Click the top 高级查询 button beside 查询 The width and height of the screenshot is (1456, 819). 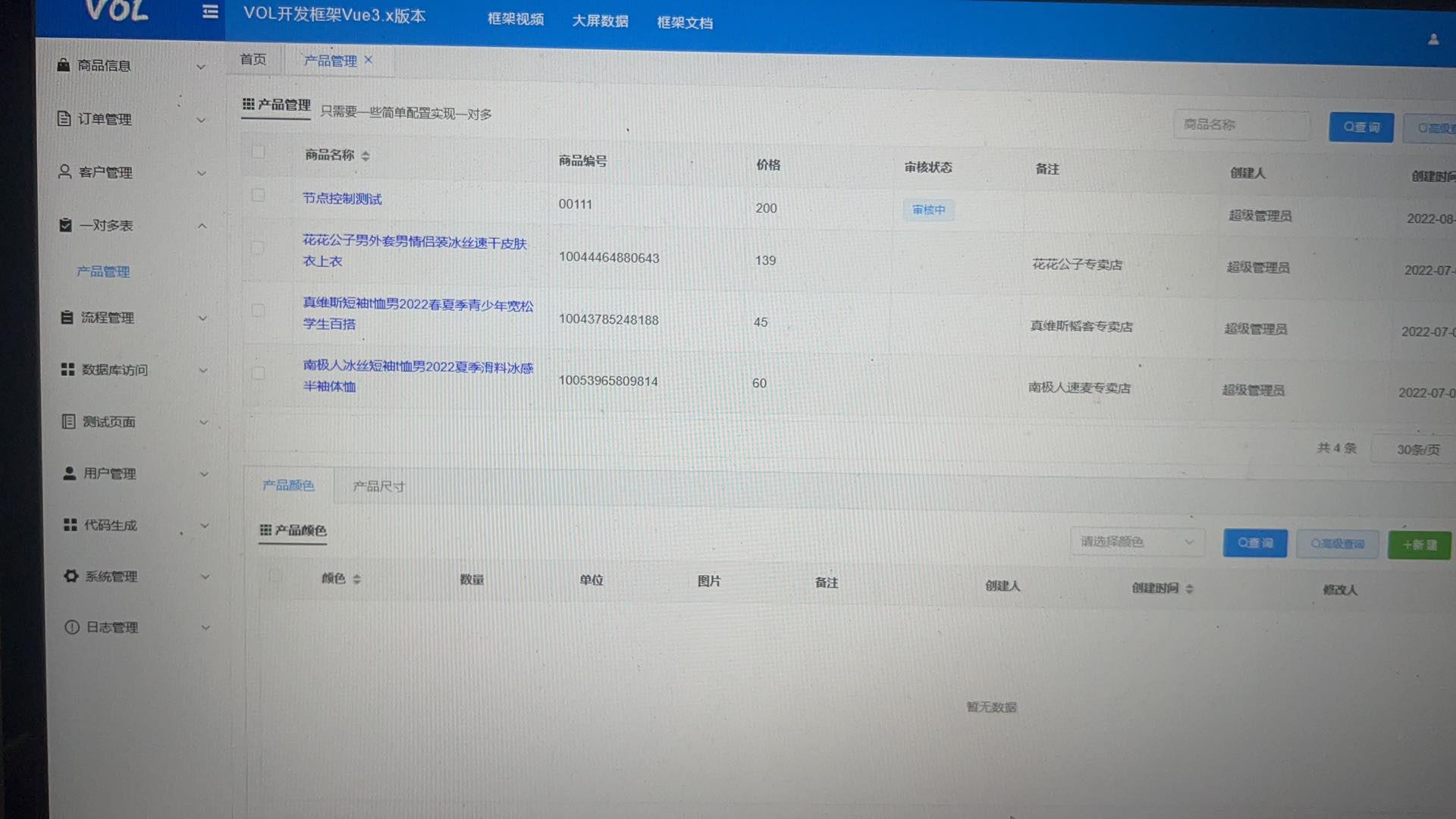click(x=1430, y=129)
